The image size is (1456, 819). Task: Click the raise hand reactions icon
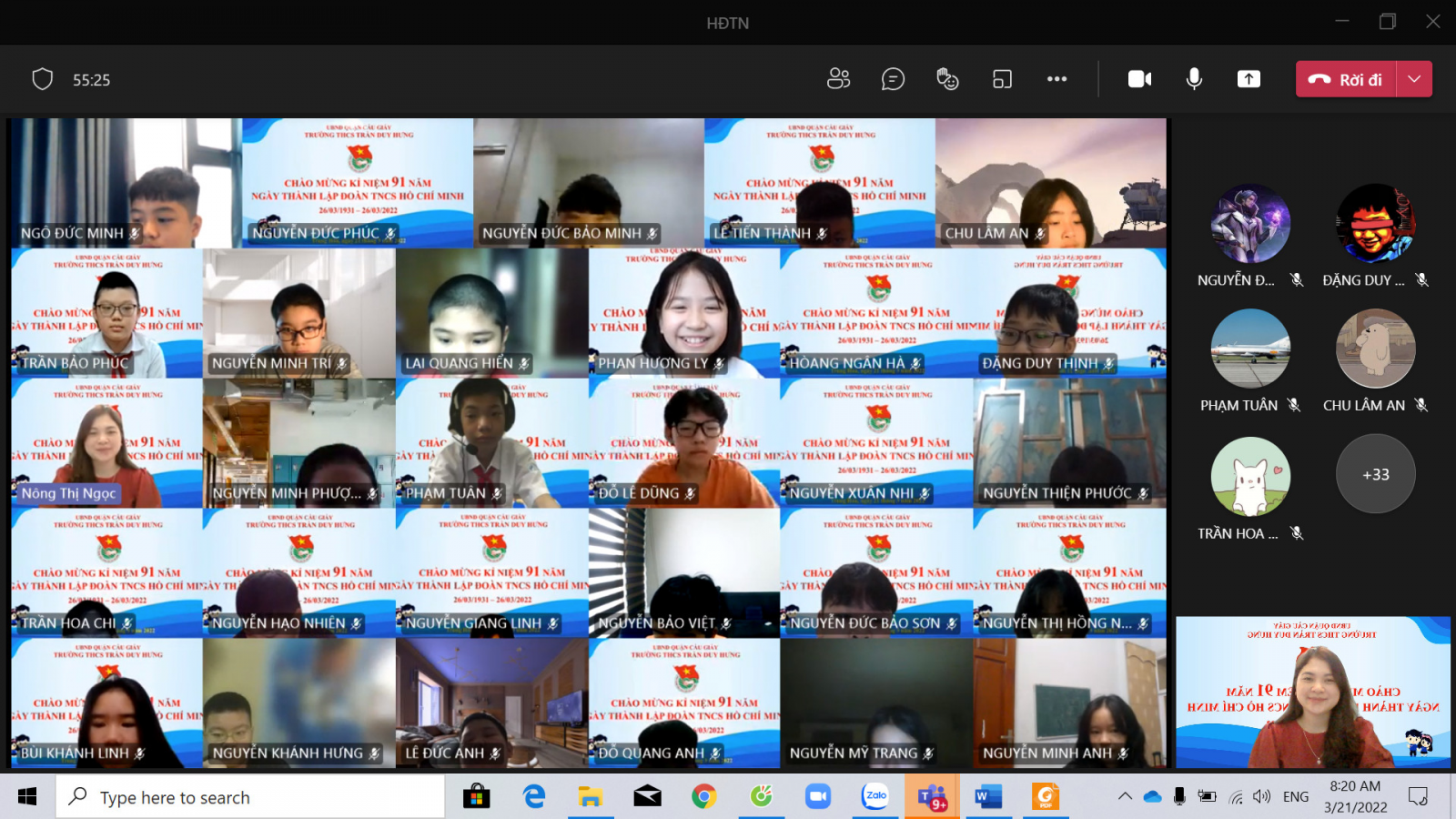(947, 79)
